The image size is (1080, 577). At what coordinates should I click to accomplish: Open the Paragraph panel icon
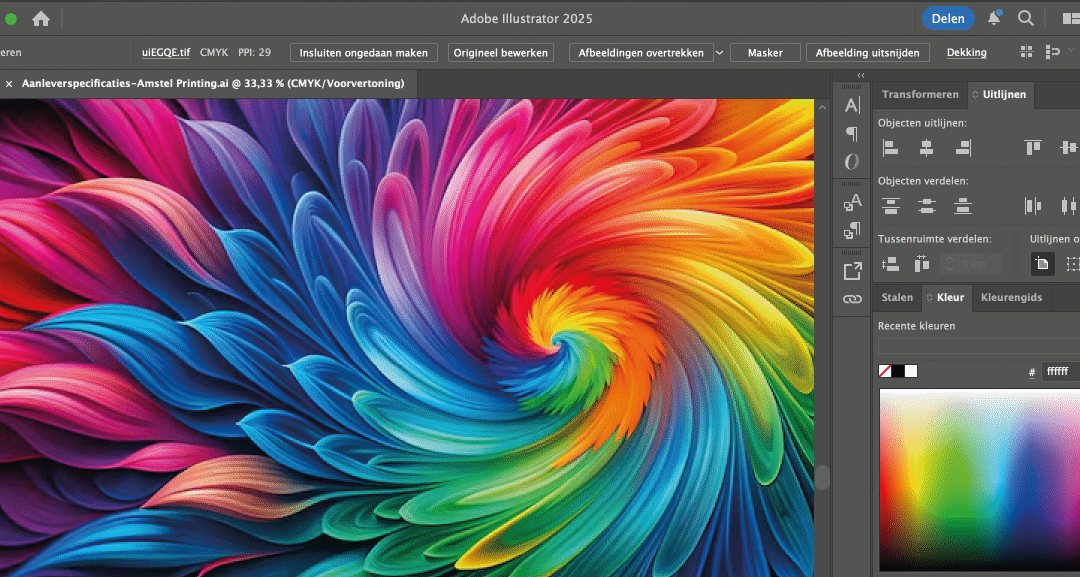tap(852, 134)
